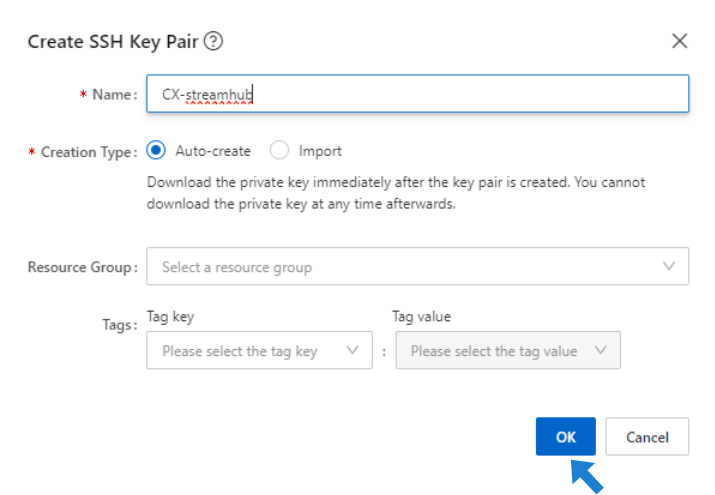Click the Tags label
Screen dimensions: 715x495
pos(118,325)
